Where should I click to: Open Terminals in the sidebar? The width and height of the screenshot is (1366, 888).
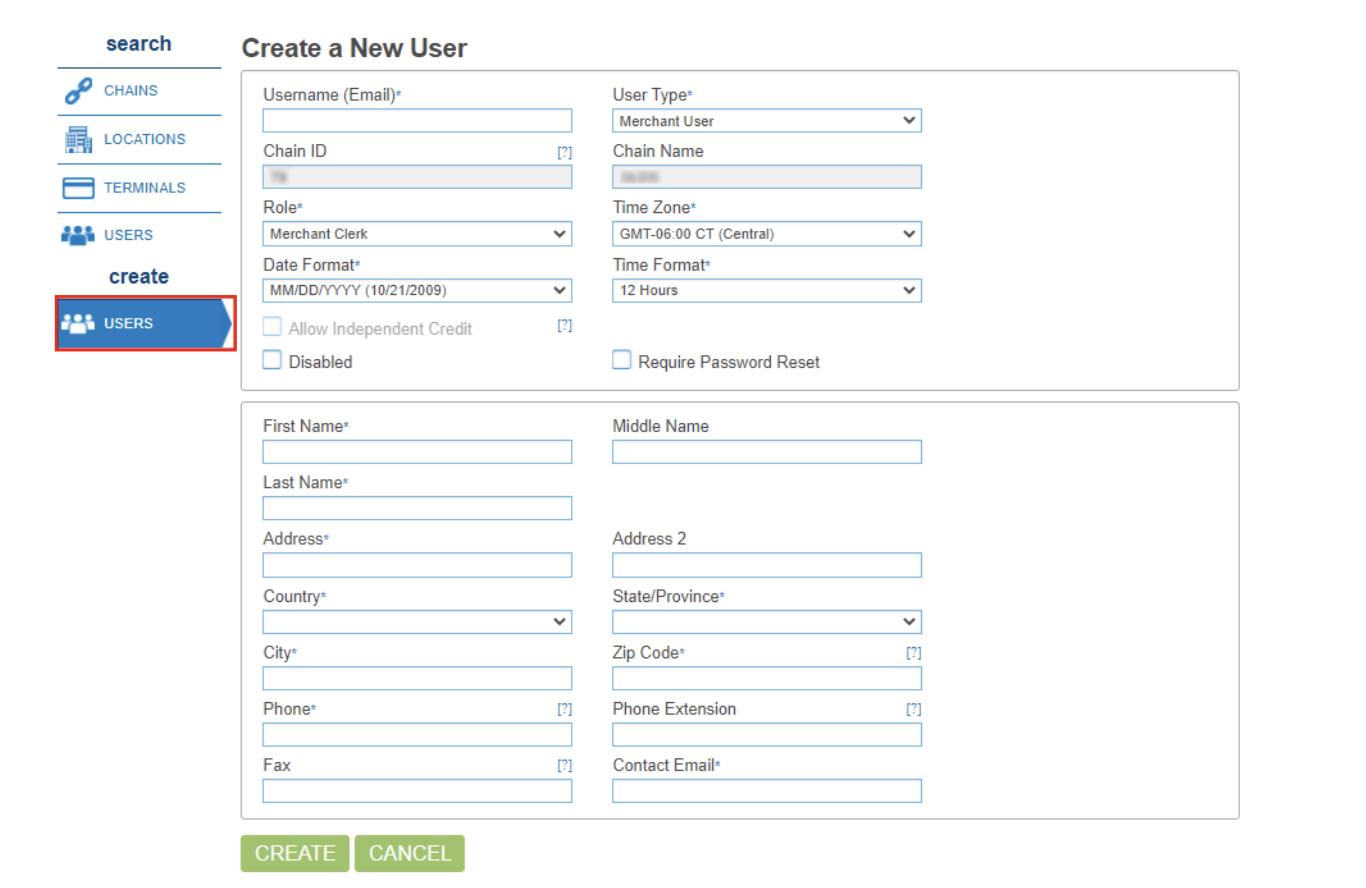144,188
